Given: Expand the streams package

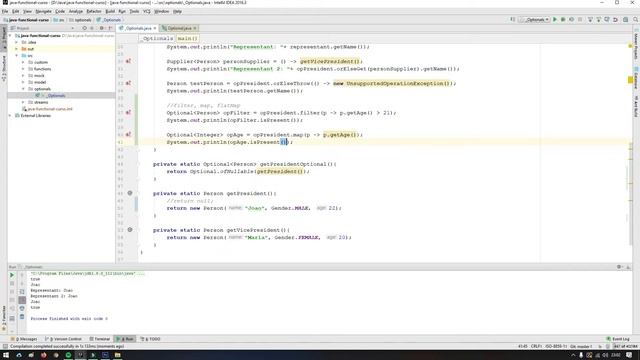Looking at the screenshot, I should tap(23, 102).
